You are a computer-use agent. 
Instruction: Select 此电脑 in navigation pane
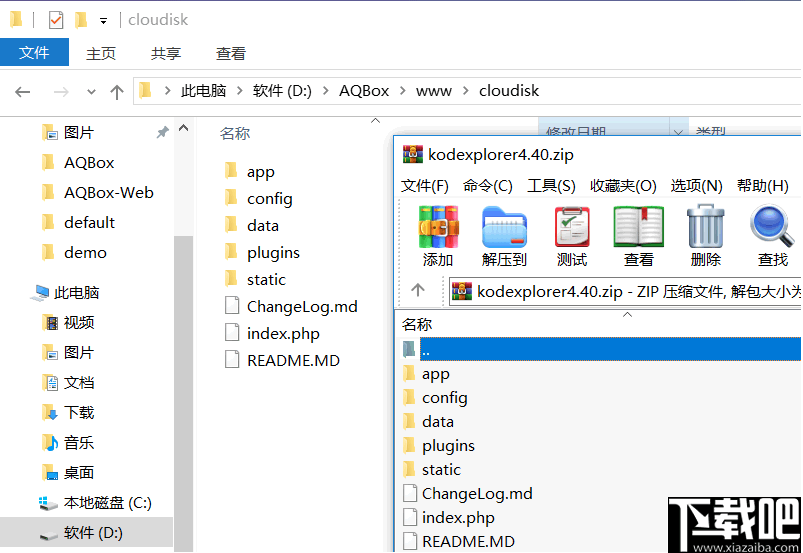[x=76, y=293]
